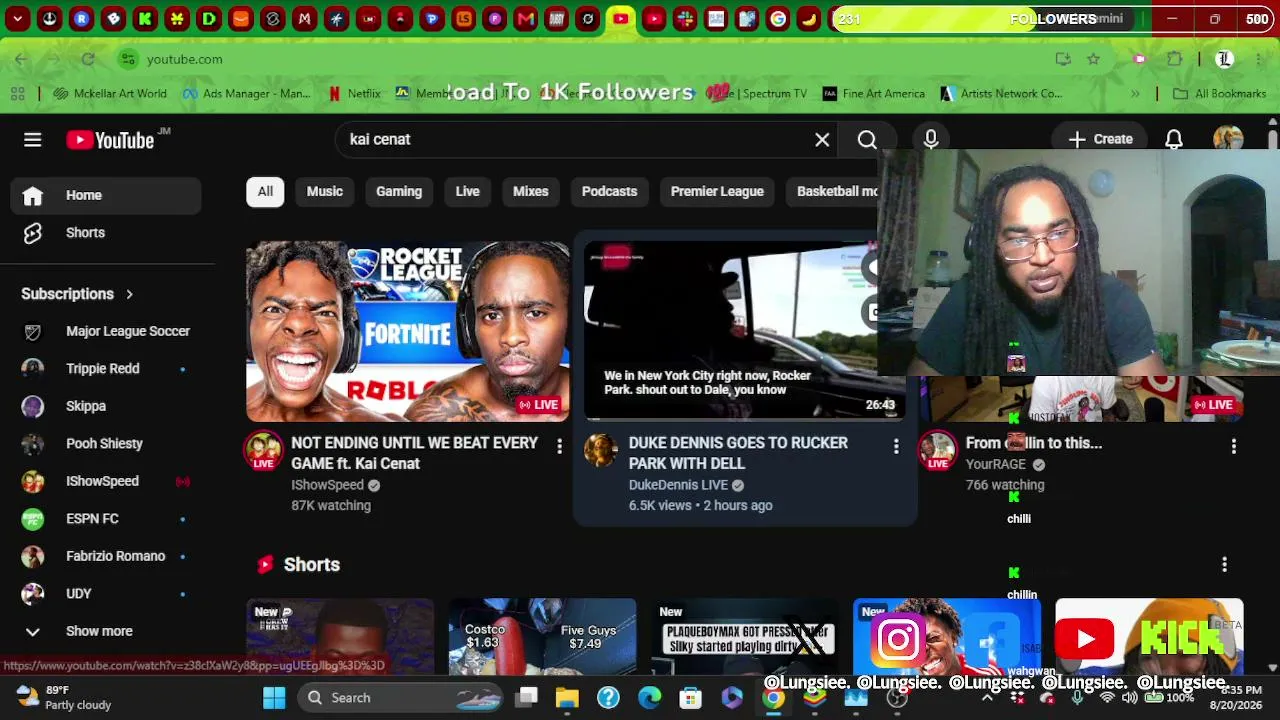The width and height of the screenshot is (1280, 720).
Task: Expand 'Show more' subscriptions
Action: [x=106, y=631]
